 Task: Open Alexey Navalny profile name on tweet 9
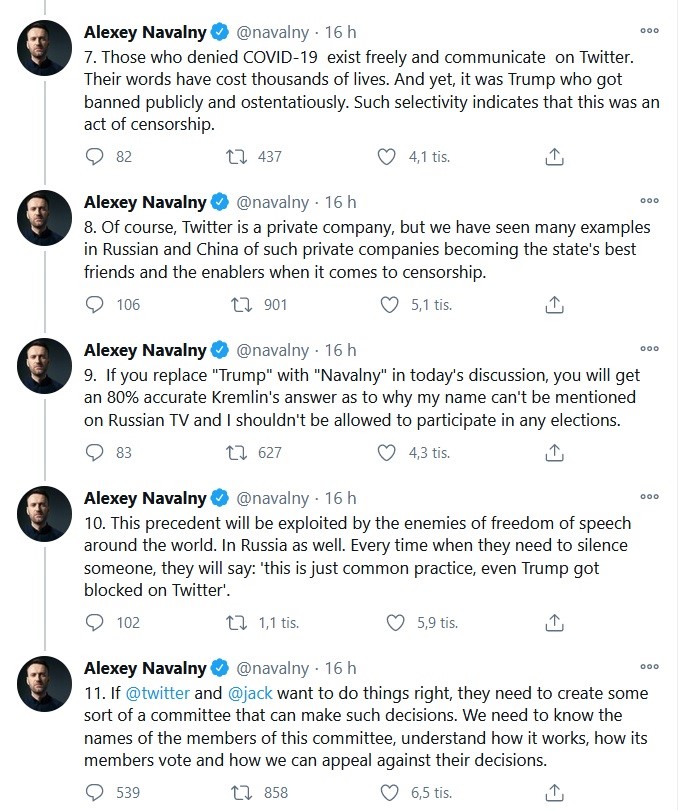(145, 350)
